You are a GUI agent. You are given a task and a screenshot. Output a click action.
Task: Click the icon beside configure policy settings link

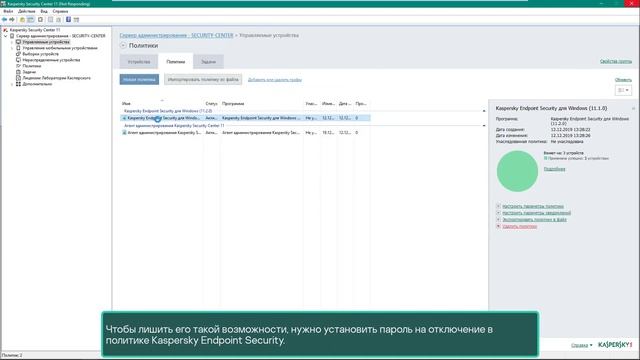(x=498, y=207)
